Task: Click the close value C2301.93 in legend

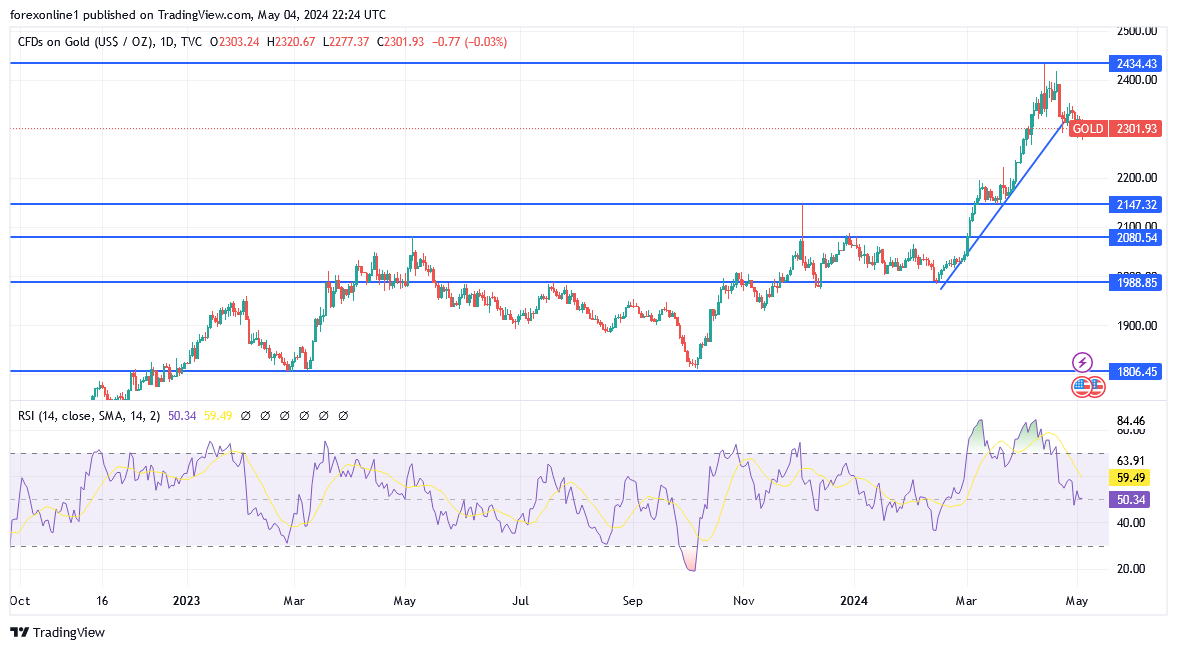Action: pos(400,42)
